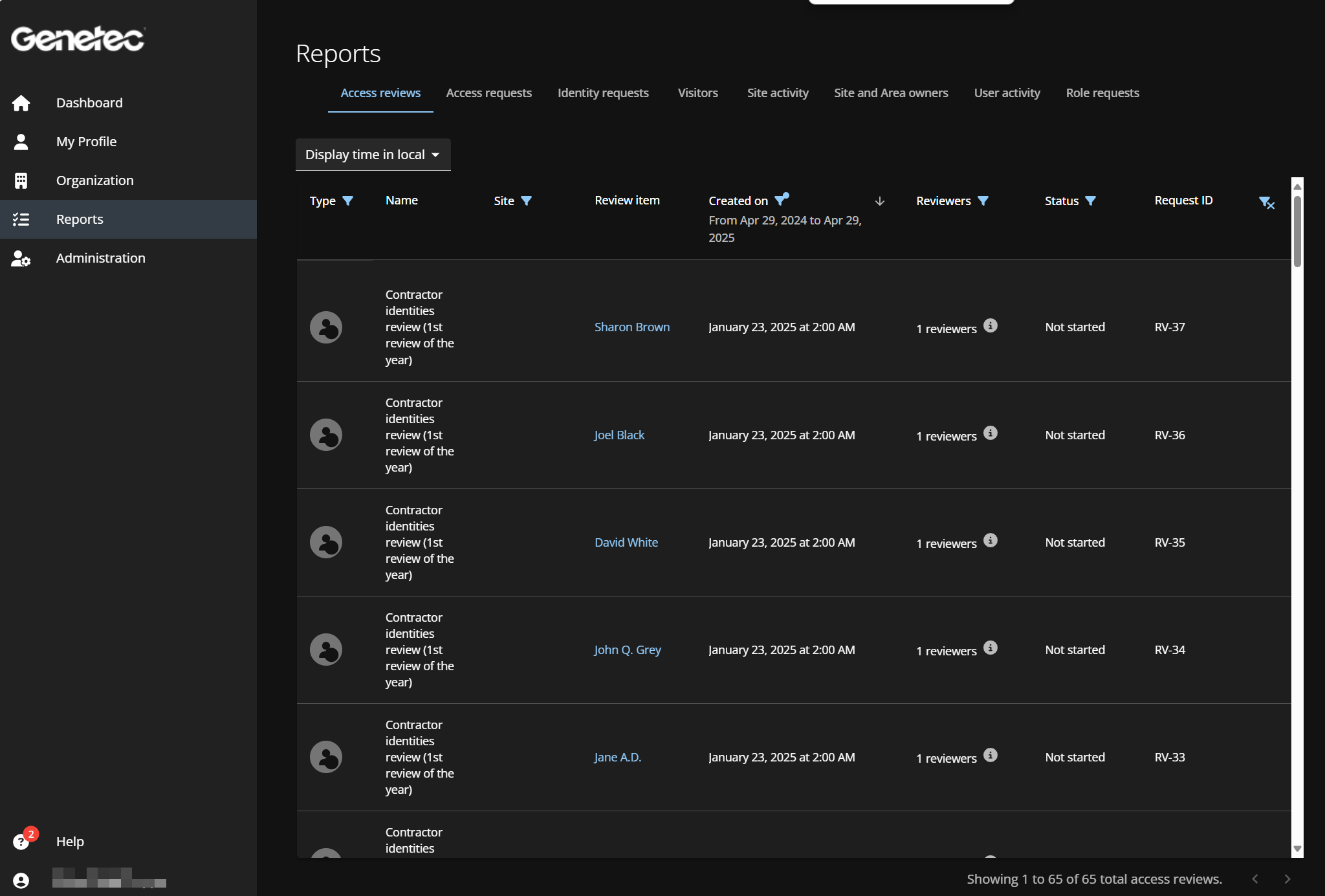
Task: Click the Status column filter icon
Action: pos(1090,201)
